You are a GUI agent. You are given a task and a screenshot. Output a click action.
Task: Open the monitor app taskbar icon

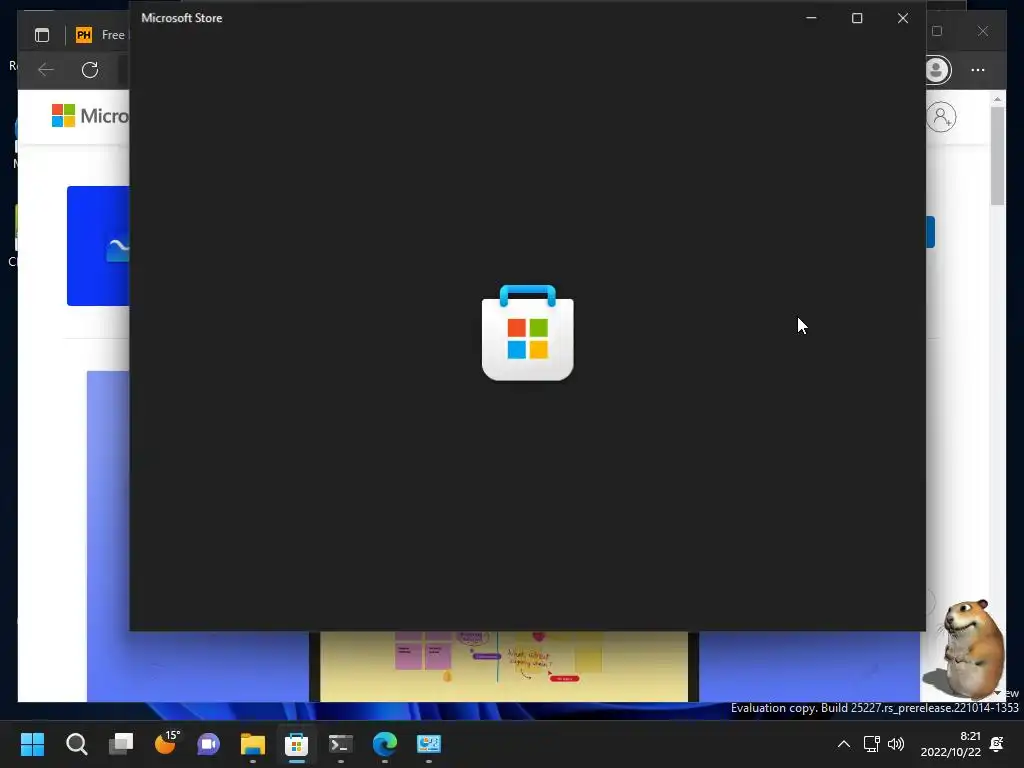pyautogui.click(x=429, y=744)
